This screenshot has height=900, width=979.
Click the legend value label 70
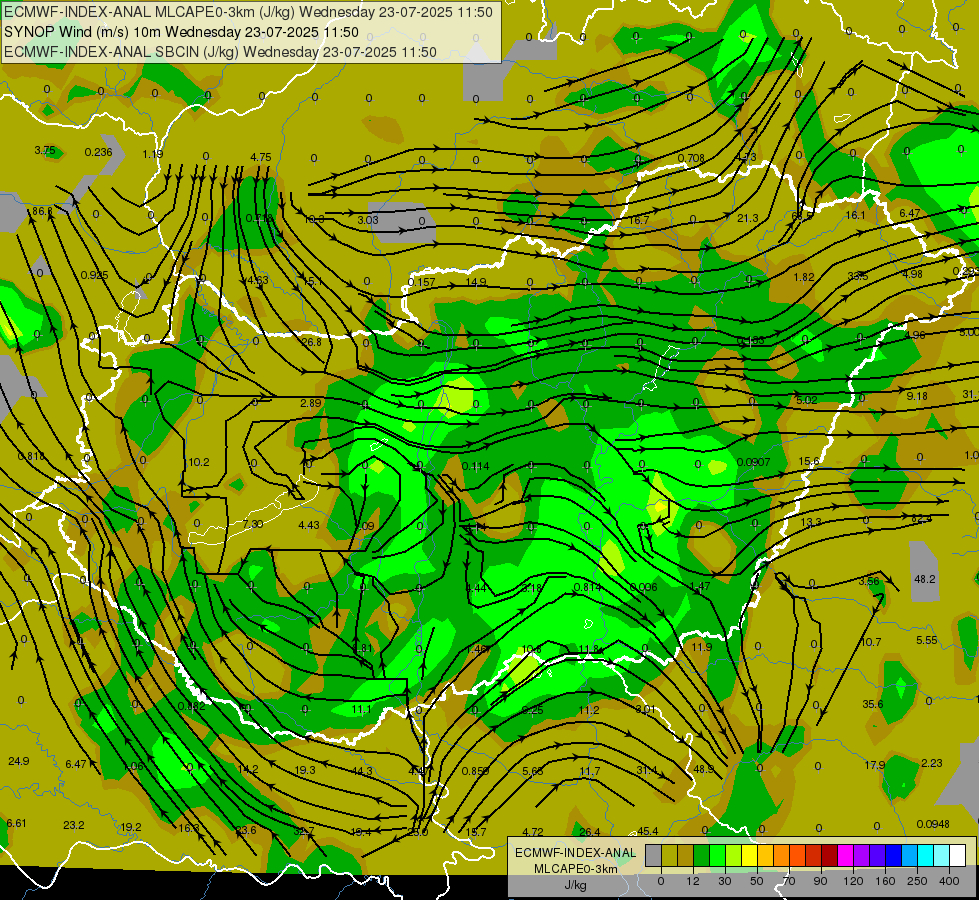pos(789,881)
